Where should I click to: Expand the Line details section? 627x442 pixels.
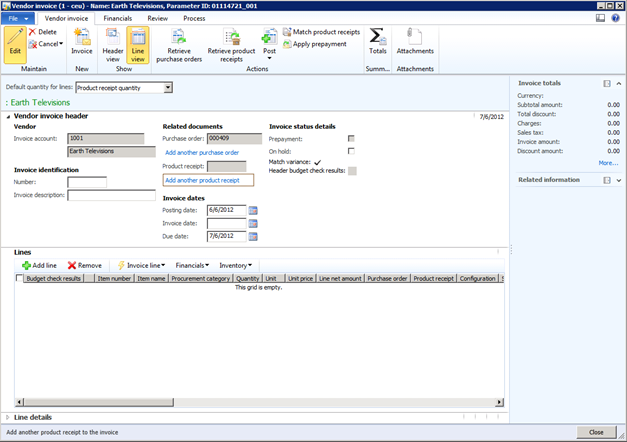coord(9,417)
